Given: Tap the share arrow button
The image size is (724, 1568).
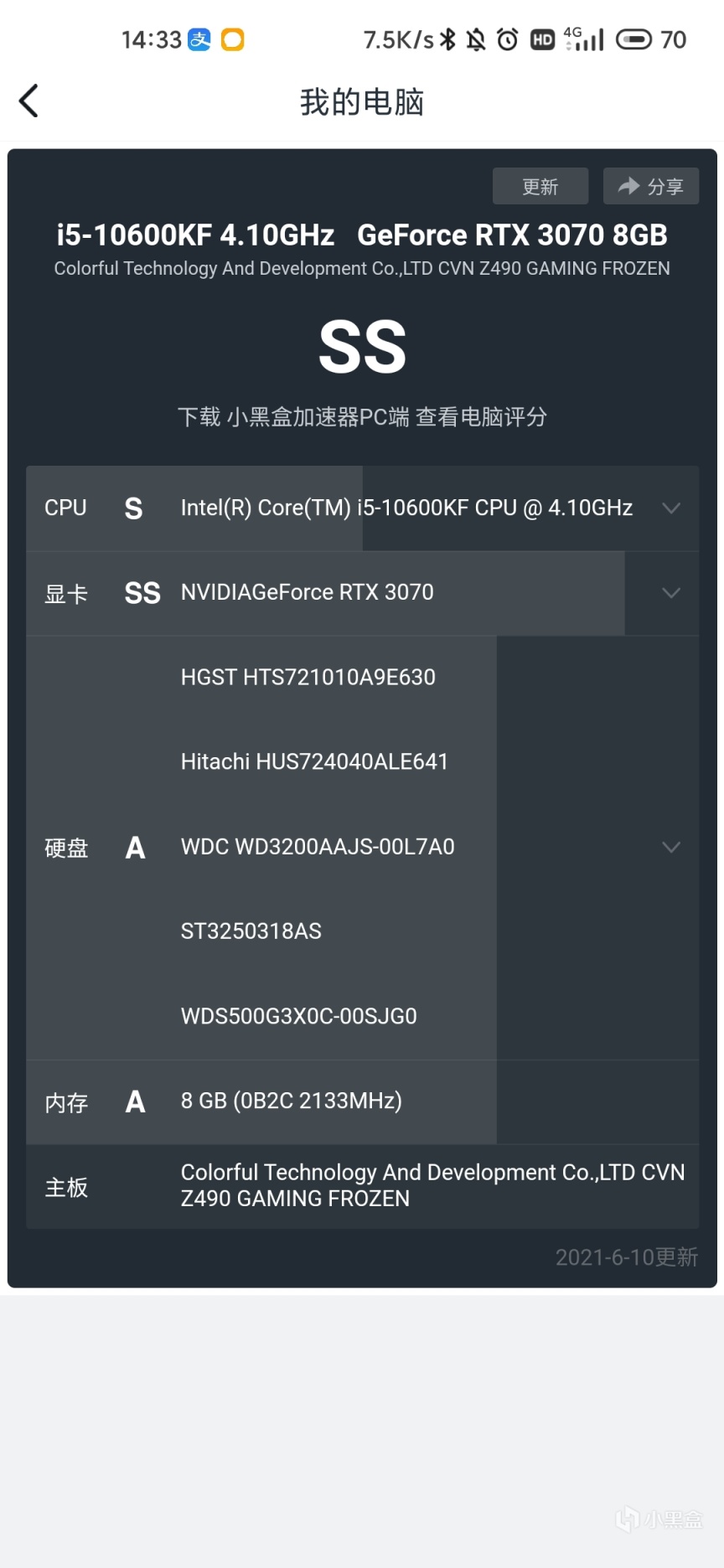Looking at the screenshot, I should pyautogui.click(x=650, y=186).
